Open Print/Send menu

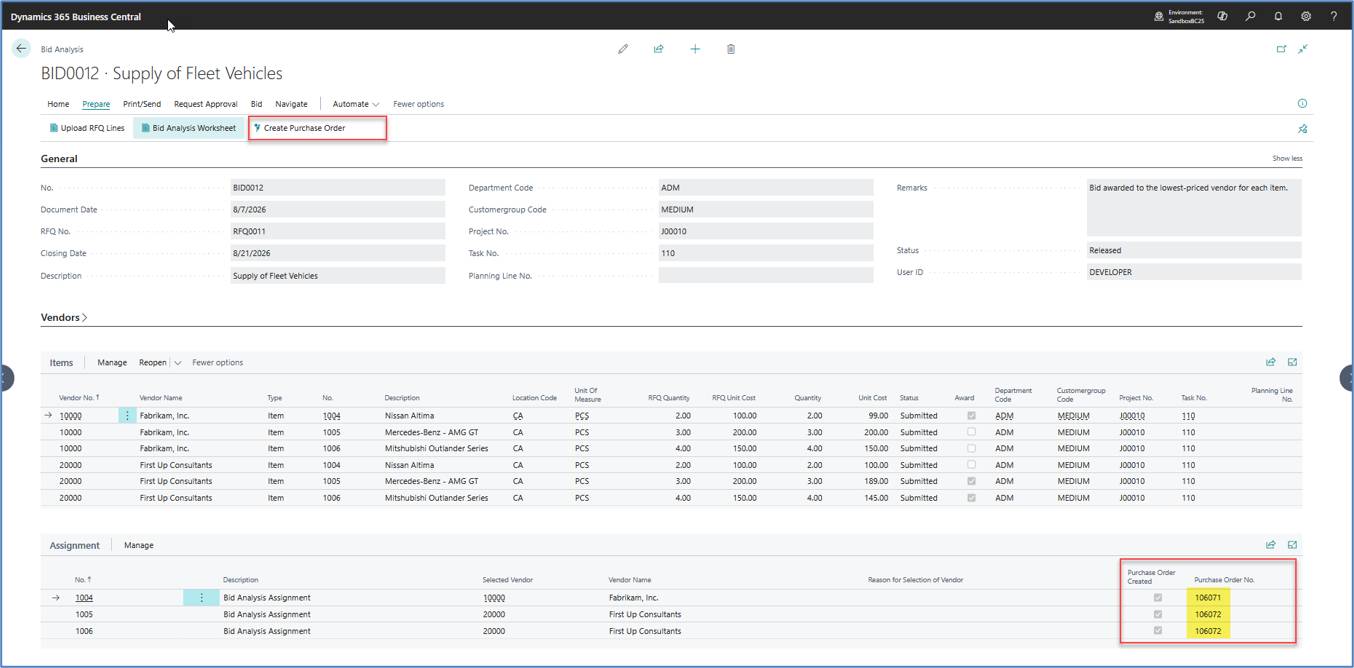pyautogui.click(x=142, y=104)
